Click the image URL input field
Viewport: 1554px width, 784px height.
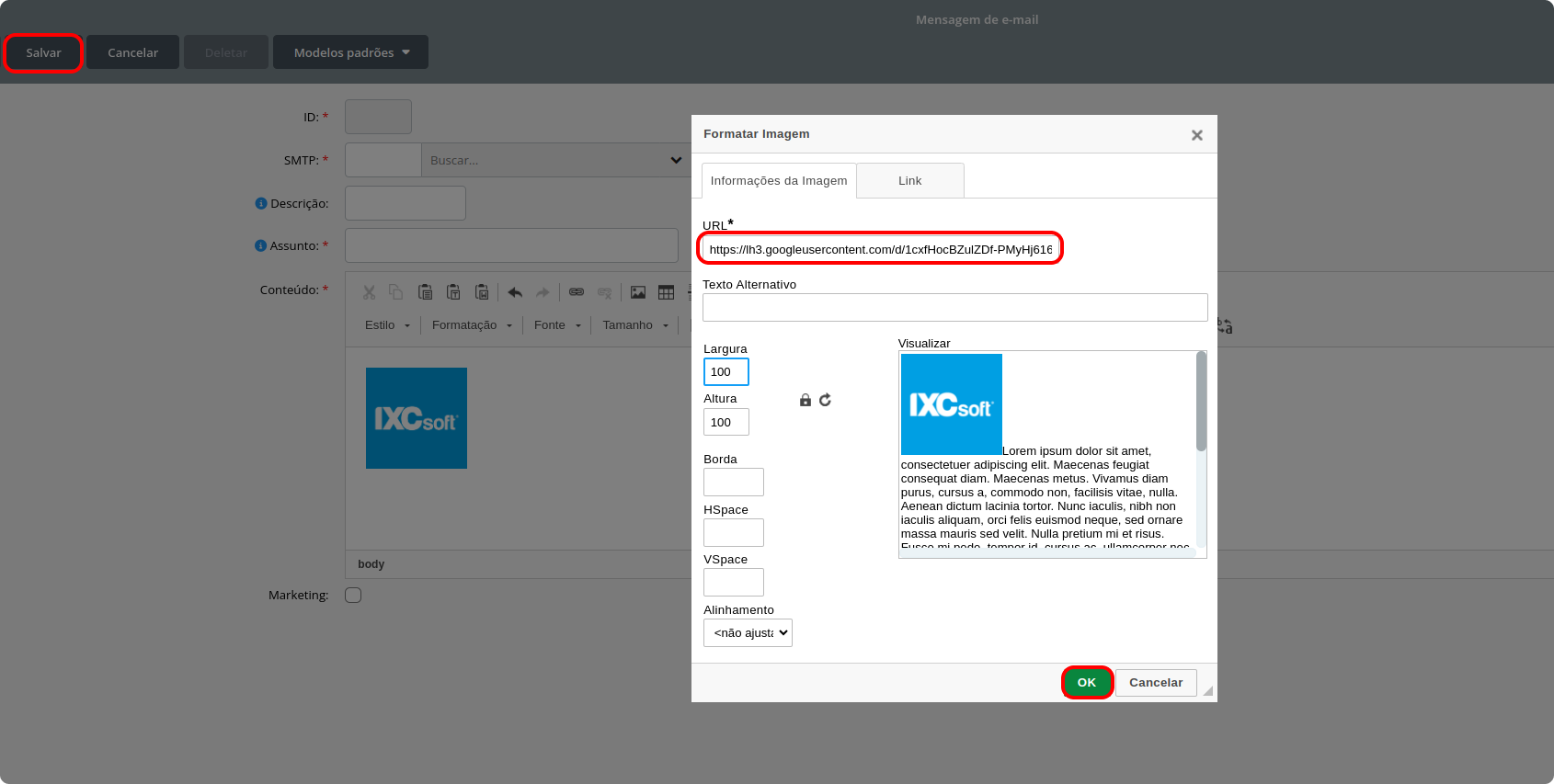[881, 249]
